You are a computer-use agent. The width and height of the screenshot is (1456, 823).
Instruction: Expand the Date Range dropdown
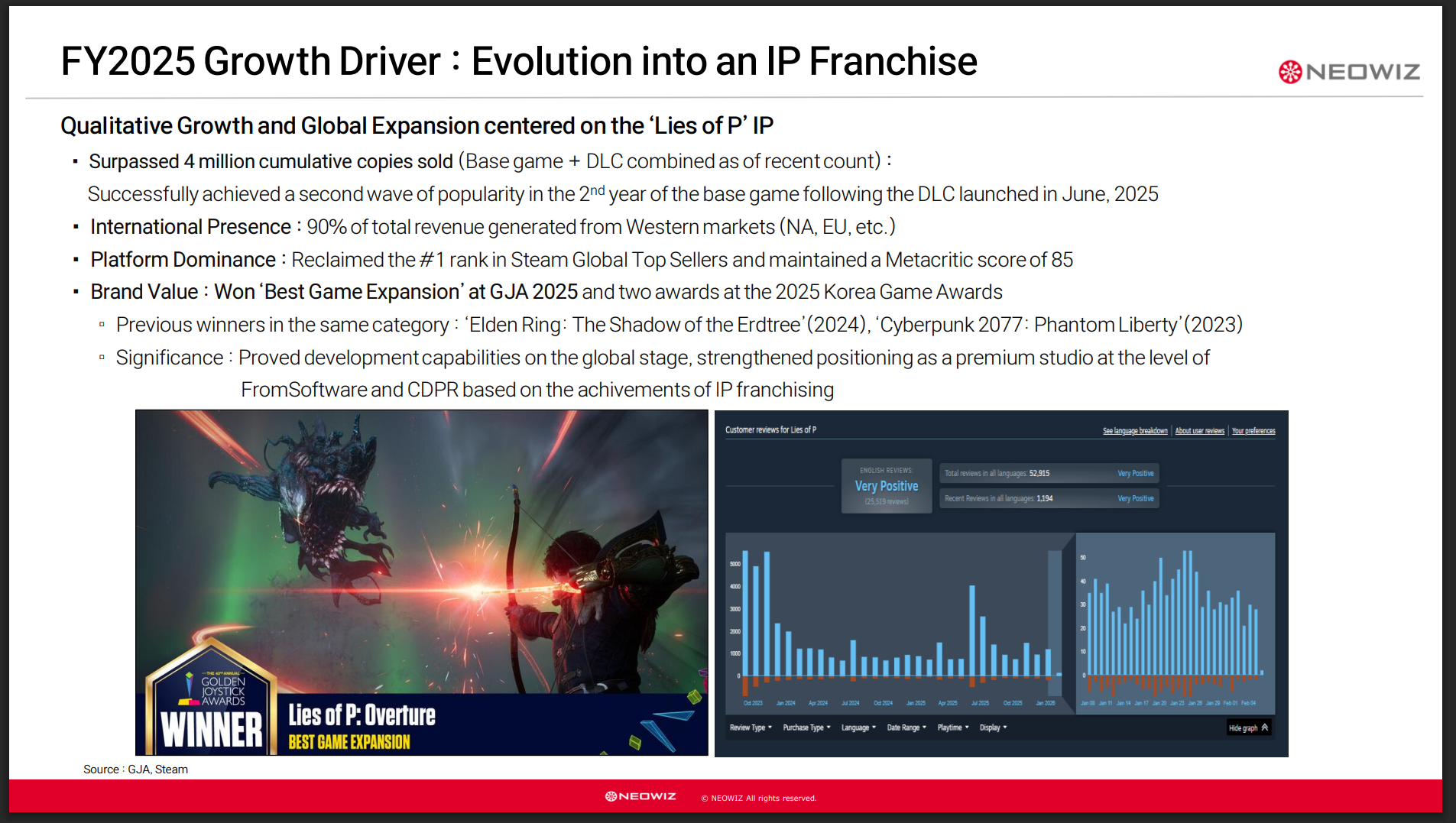(x=906, y=727)
